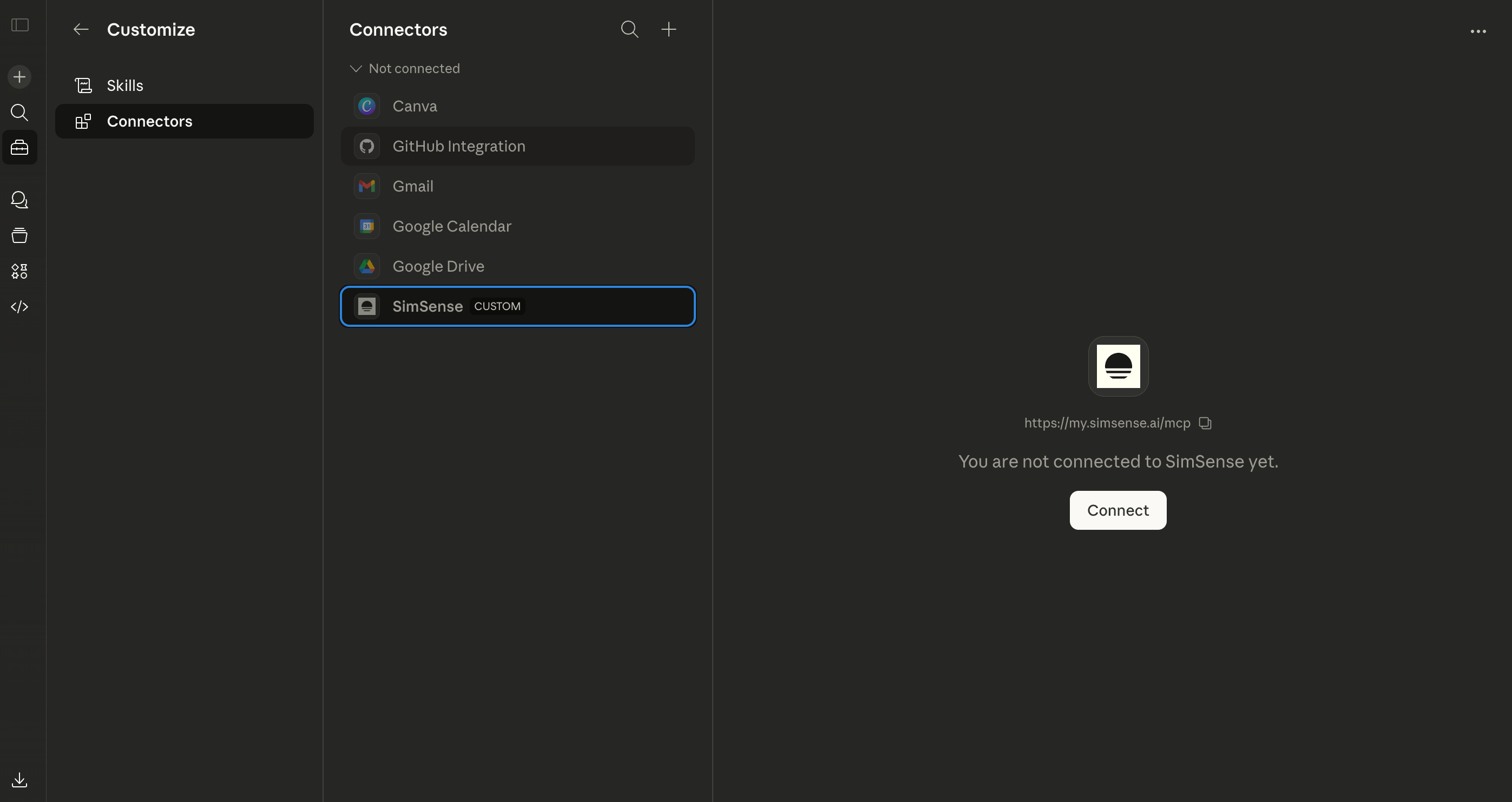Select Connectors in Customize menu
This screenshot has height=802, width=1512.
coord(185,122)
